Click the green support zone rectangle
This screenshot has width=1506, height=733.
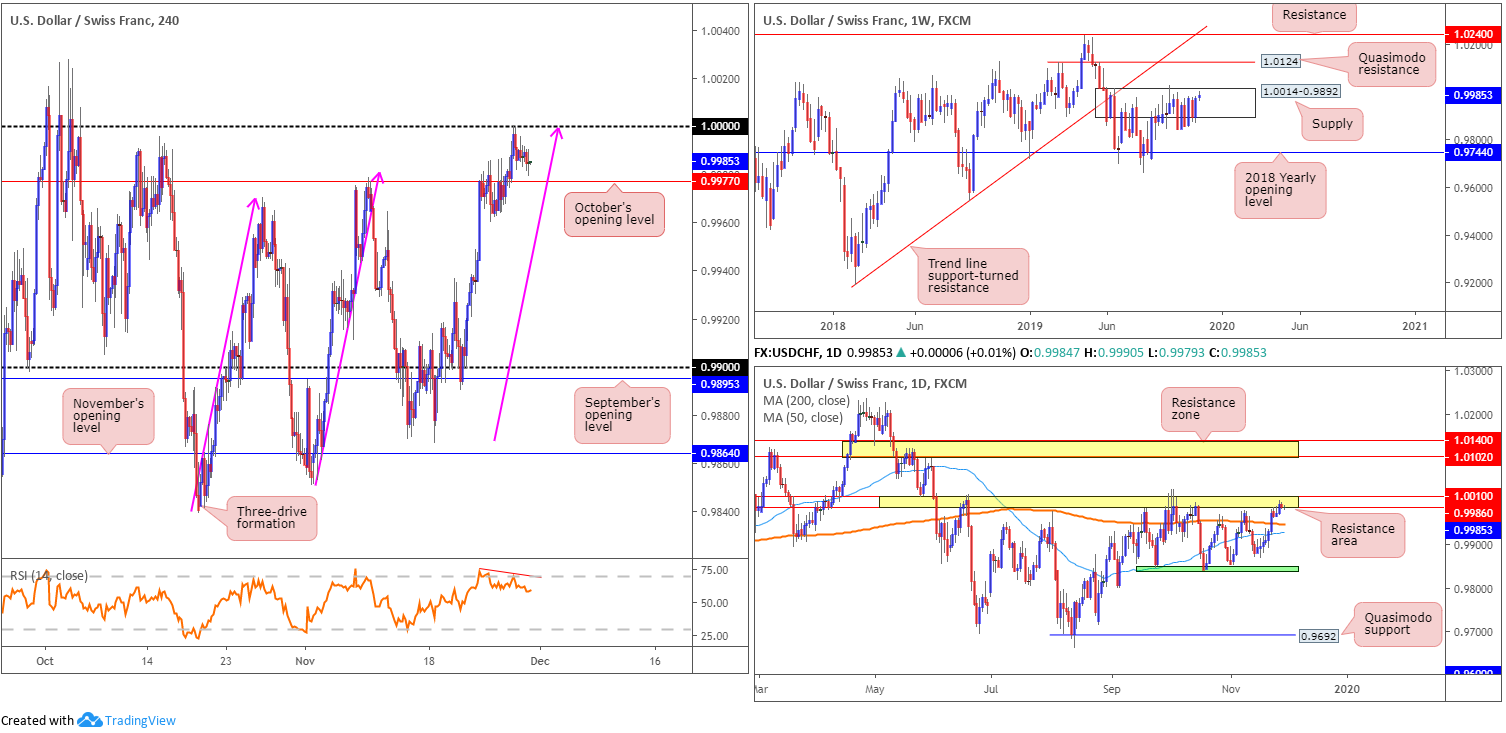coord(1216,569)
